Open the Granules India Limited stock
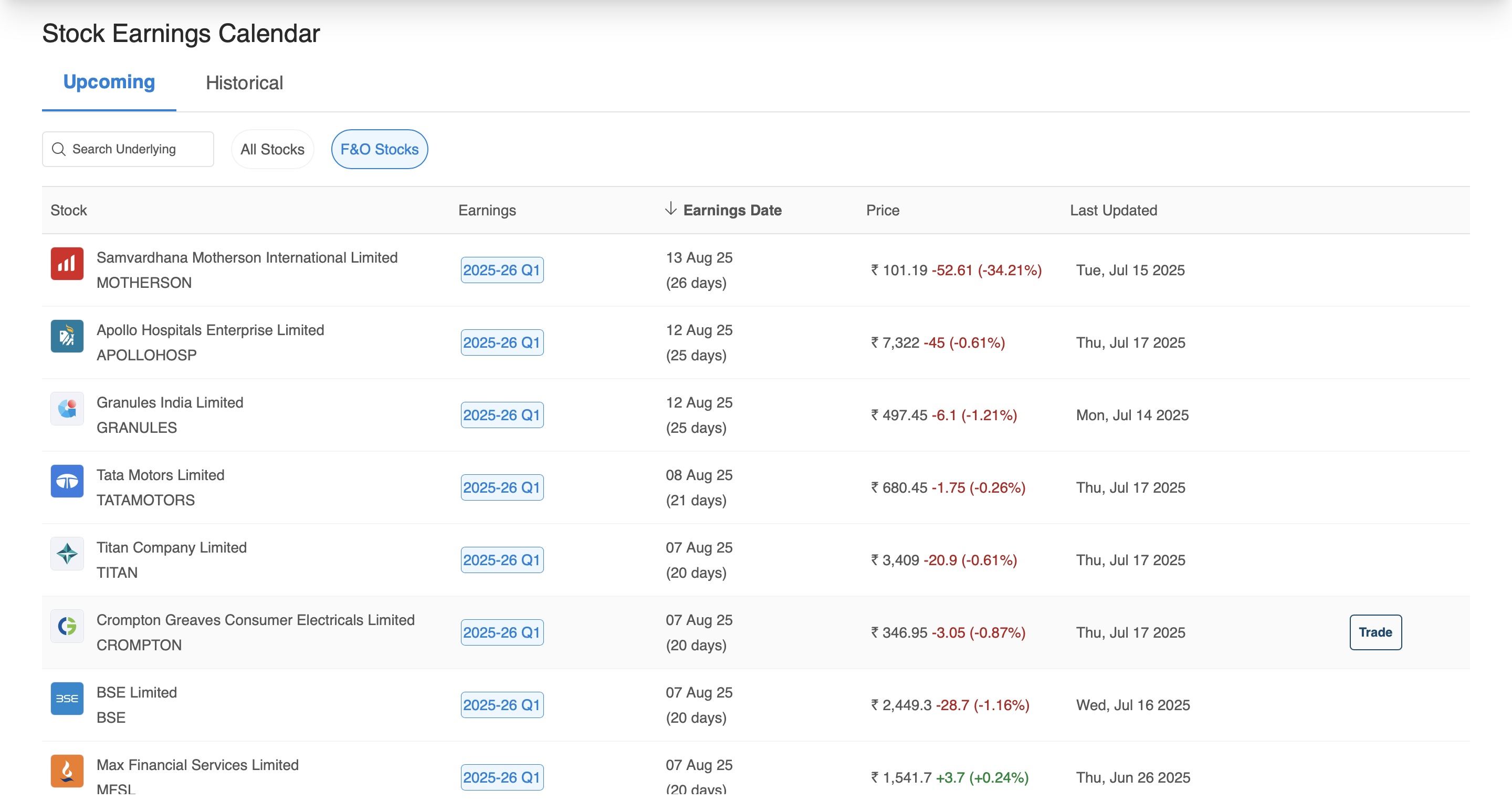1512x811 pixels. tap(170, 403)
